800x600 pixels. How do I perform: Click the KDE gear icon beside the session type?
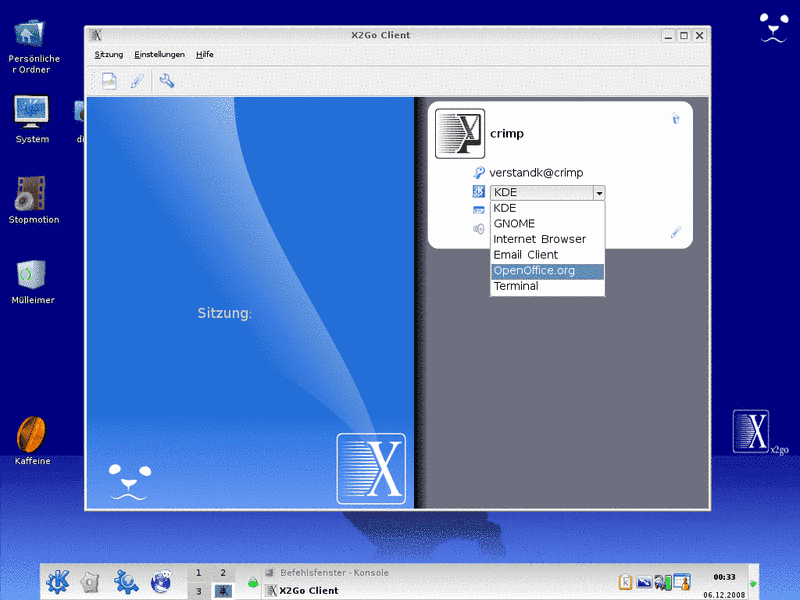click(479, 192)
